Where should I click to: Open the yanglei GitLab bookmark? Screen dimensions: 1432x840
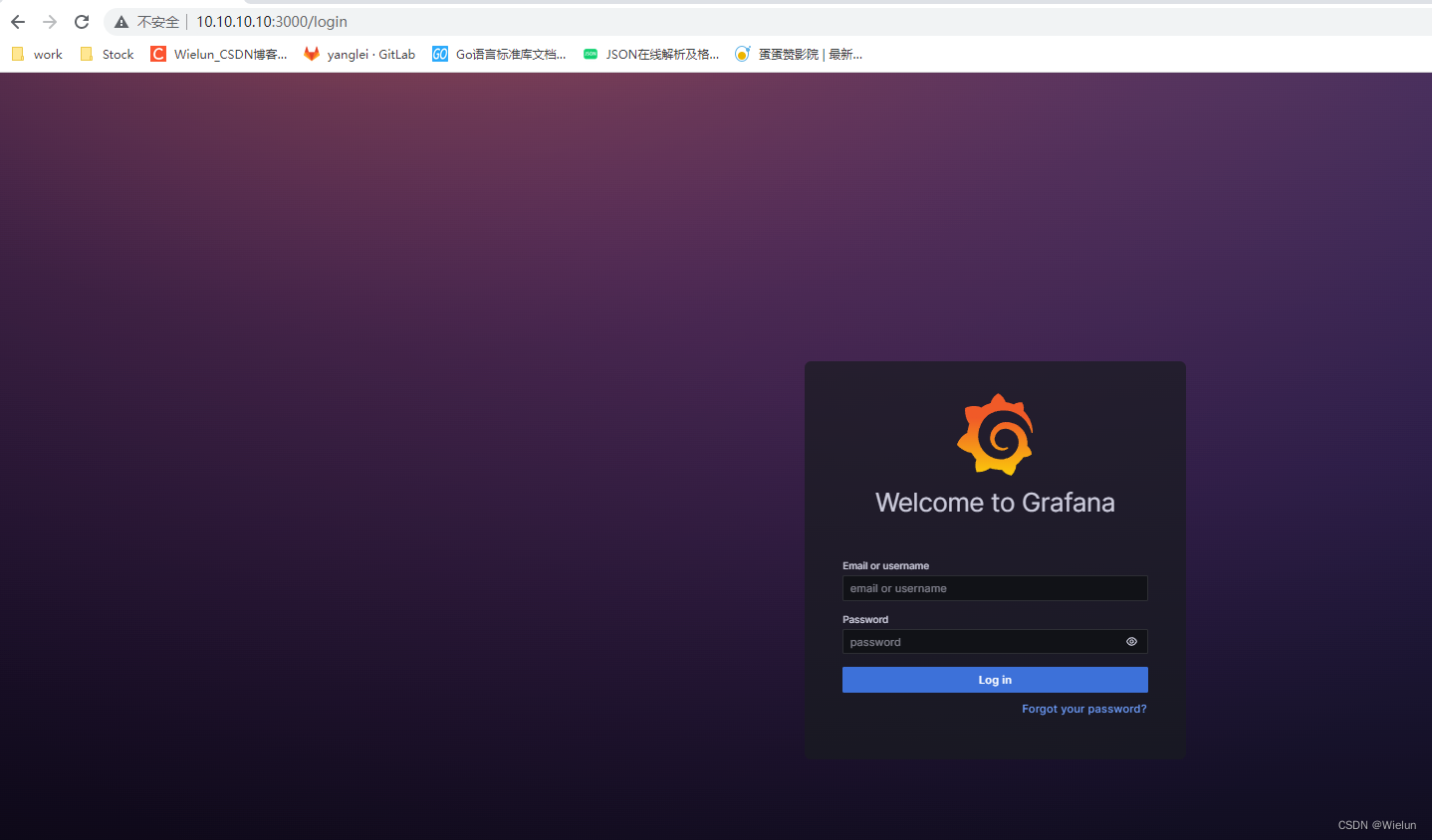(x=359, y=54)
